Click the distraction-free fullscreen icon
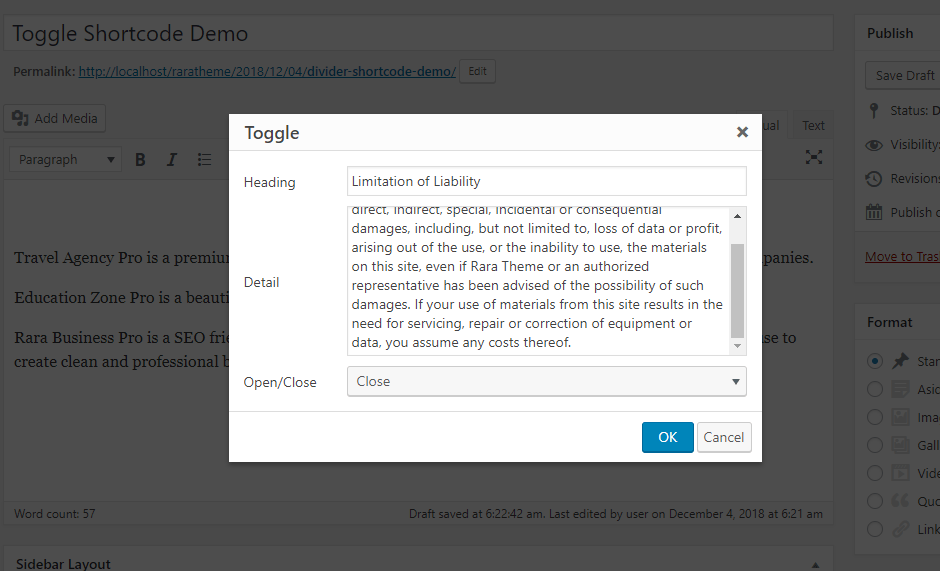This screenshot has height=571, width=940. click(814, 157)
